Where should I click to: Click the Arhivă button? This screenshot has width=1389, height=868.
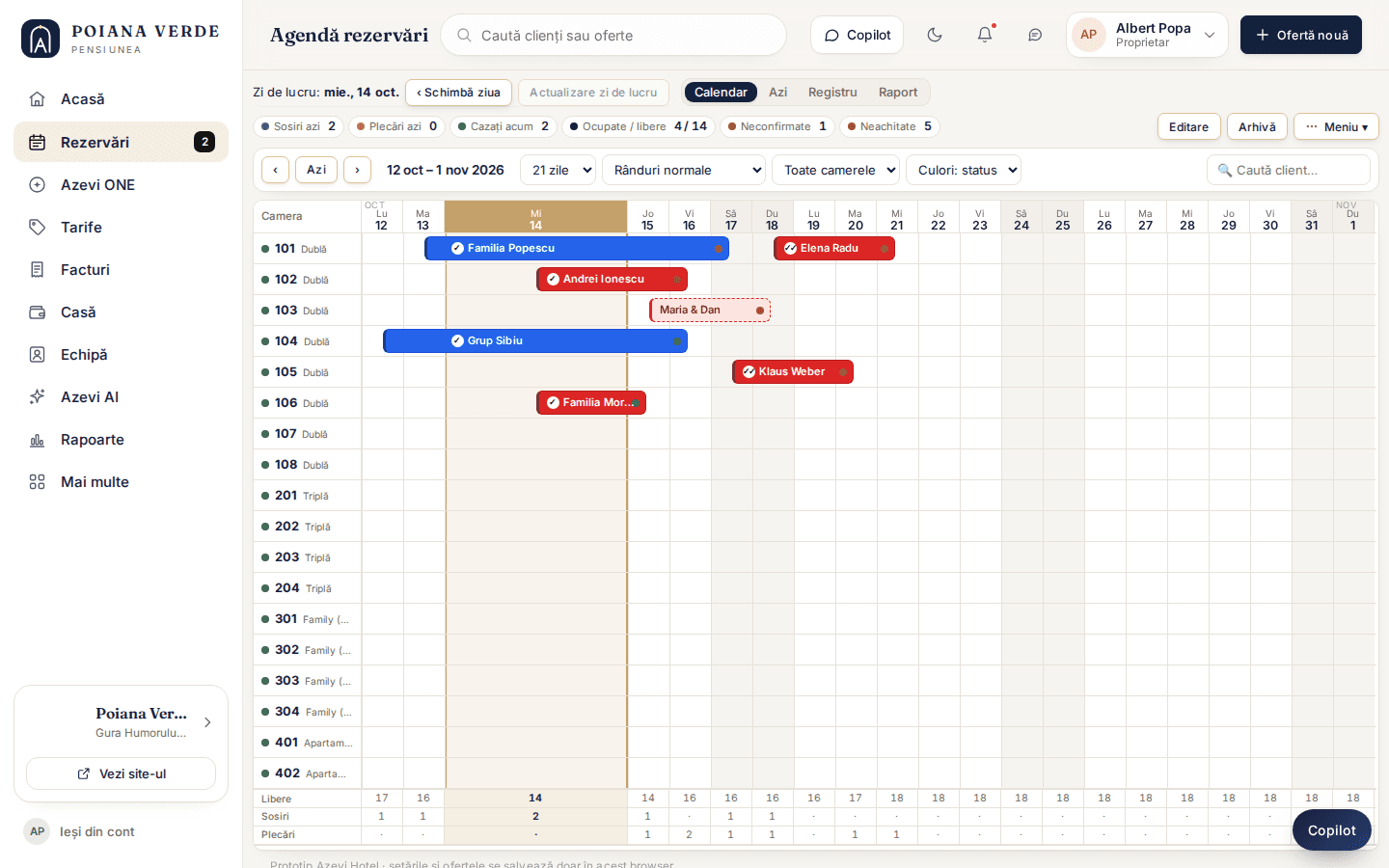[x=1257, y=126]
